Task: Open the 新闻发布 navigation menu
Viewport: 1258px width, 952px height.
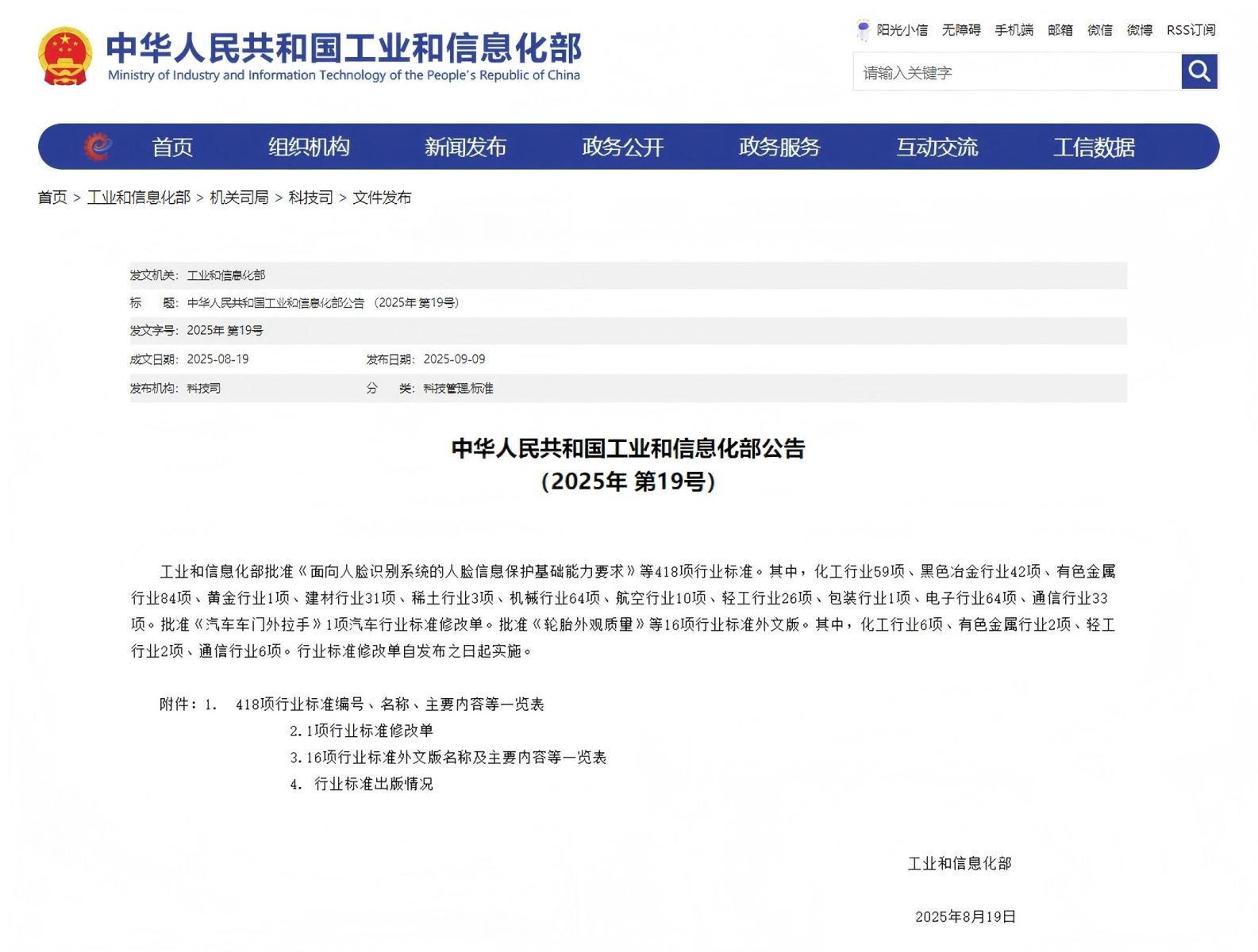Action: (465, 148)
